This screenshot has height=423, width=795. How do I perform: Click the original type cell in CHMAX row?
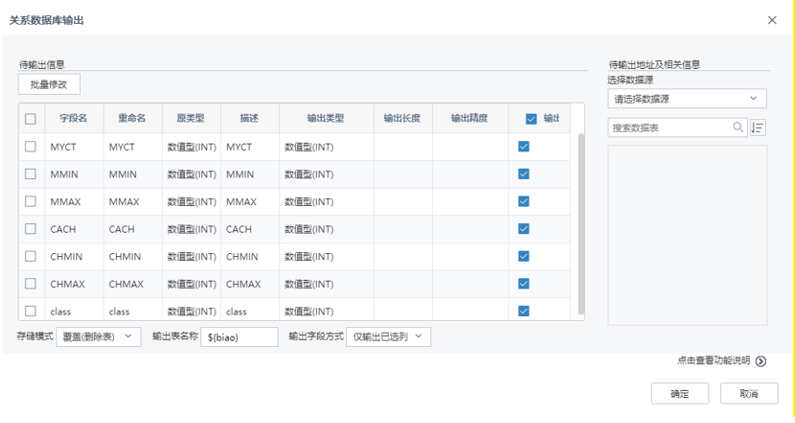[192, 284]
